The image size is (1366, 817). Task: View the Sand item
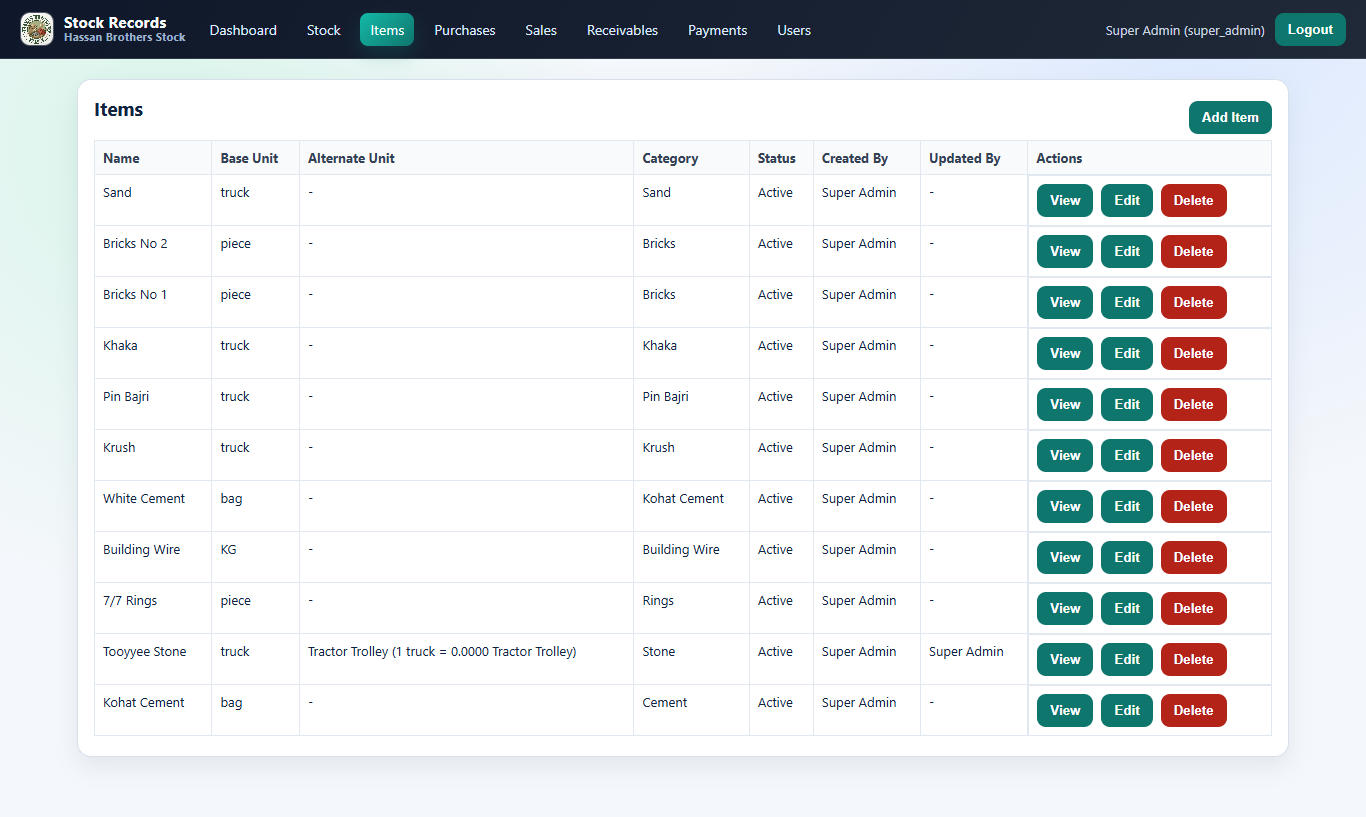[x=1065, y=200]
